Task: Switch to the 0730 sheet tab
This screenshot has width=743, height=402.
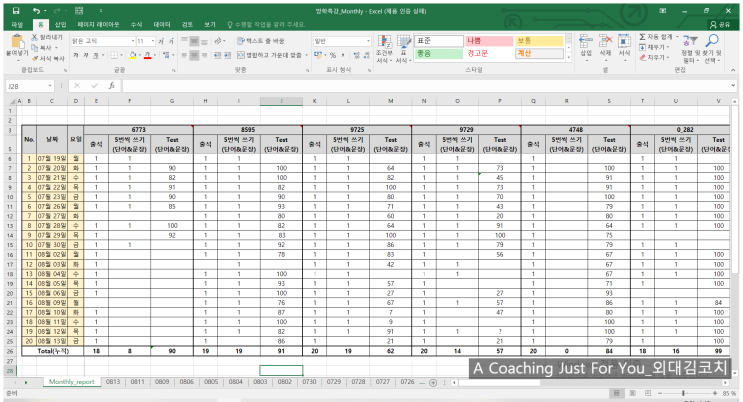Action: pos(309,382)
